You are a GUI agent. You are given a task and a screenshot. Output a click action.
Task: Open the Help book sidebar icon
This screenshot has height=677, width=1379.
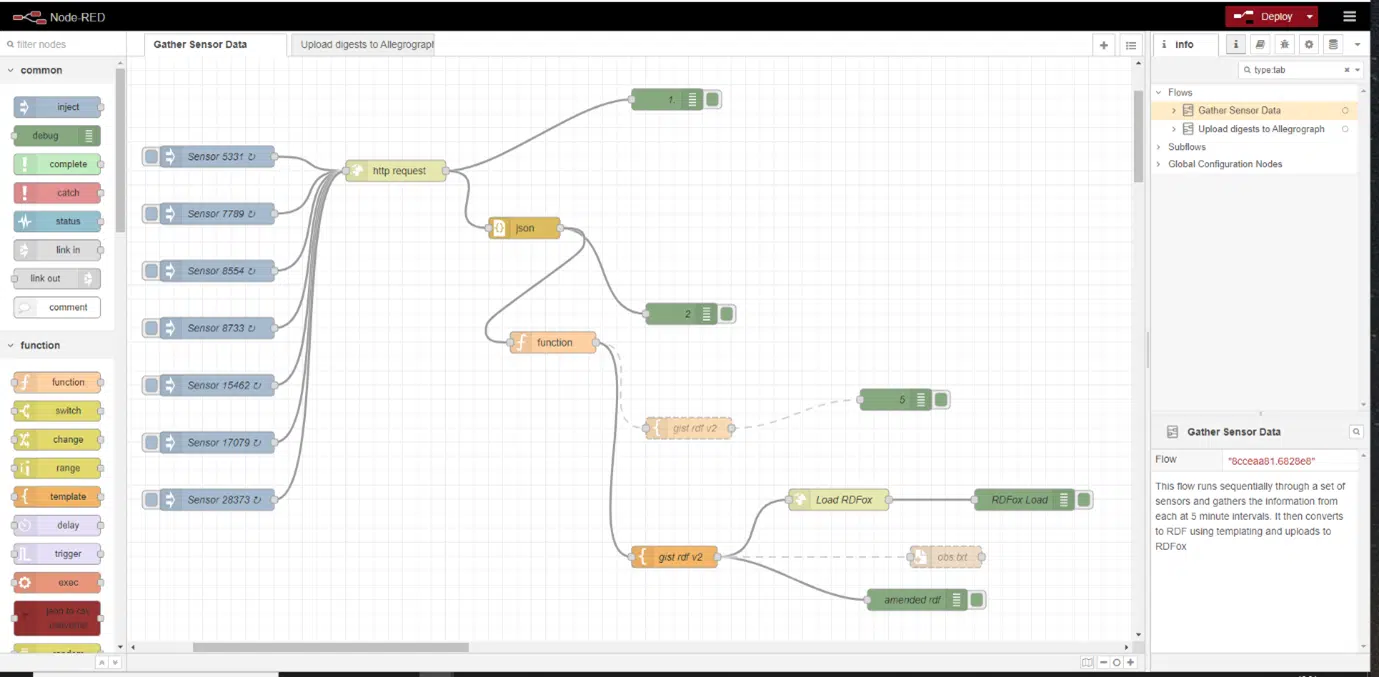click(1261, 44)
